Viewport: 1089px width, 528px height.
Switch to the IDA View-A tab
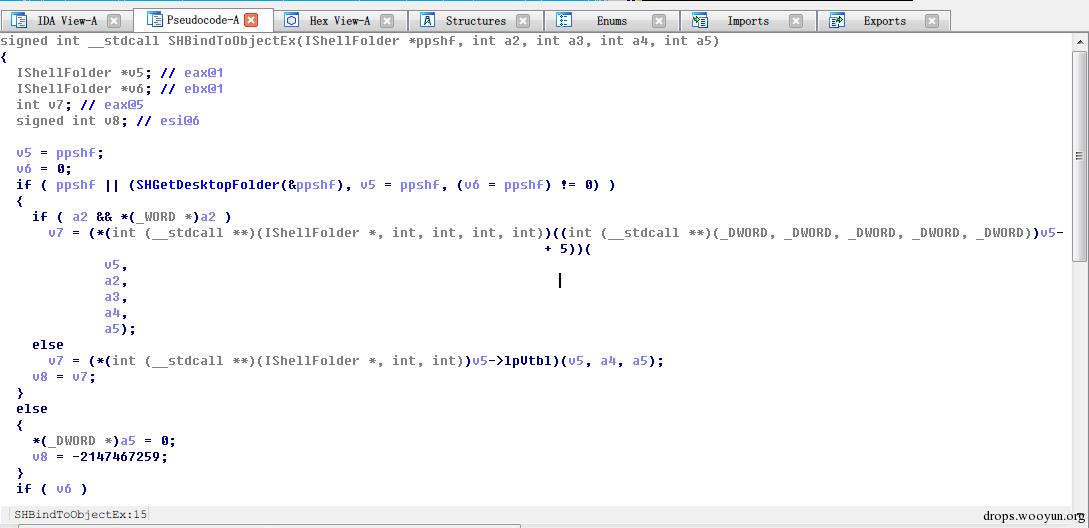(66, 21)
